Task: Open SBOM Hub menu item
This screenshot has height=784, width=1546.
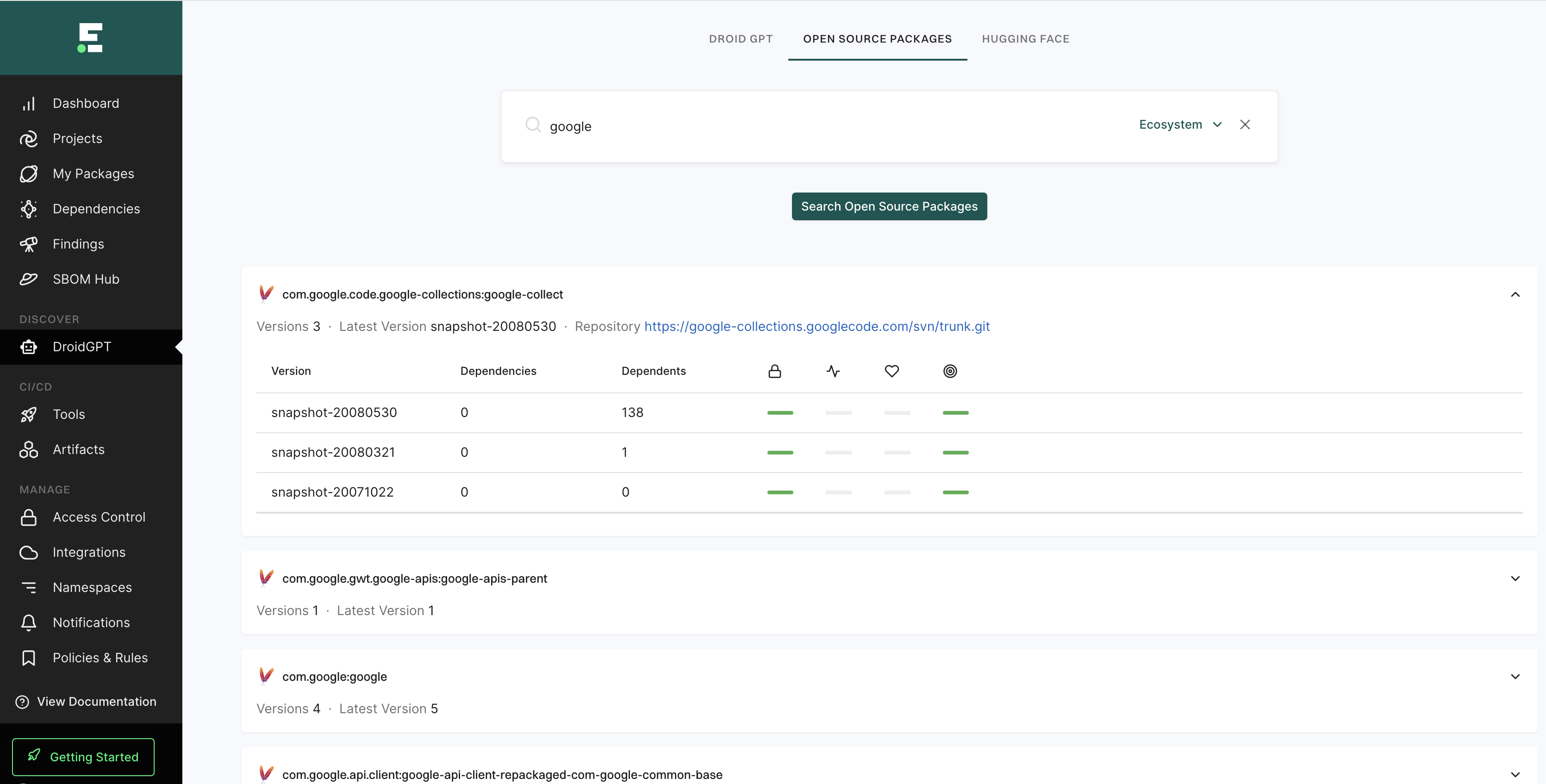Action: (x=91, y=279)
